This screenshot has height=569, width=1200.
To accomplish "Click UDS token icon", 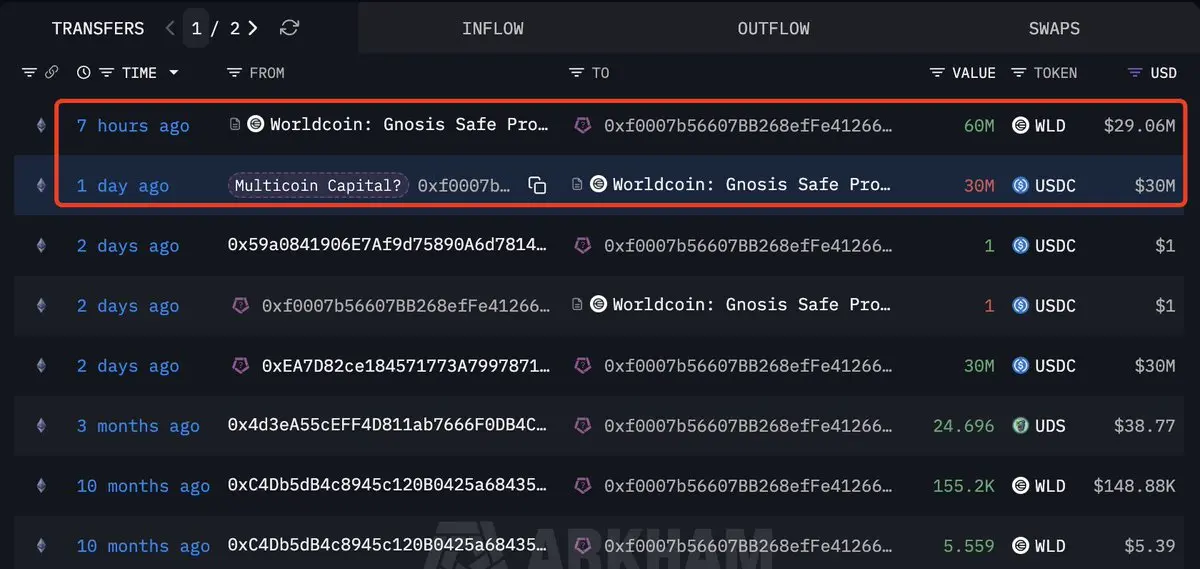I will [1020, 425].
